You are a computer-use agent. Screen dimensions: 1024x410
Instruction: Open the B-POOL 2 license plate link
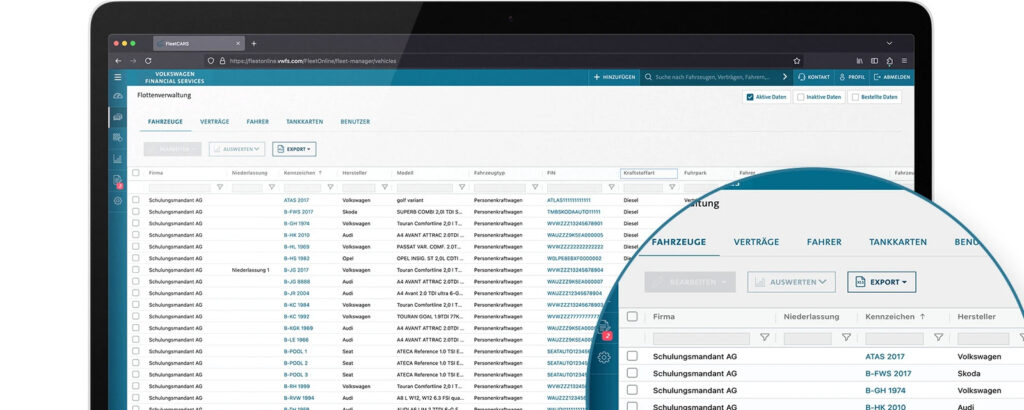(x=296, y=363)
